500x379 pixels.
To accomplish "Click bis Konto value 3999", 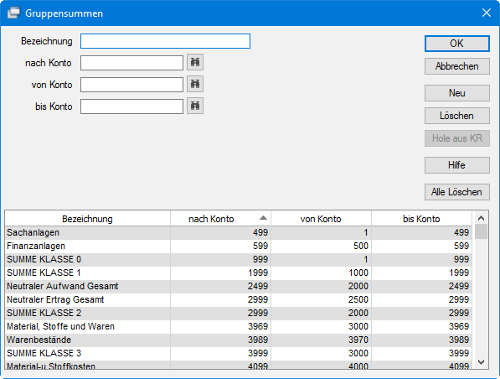I will coord(459,353).
